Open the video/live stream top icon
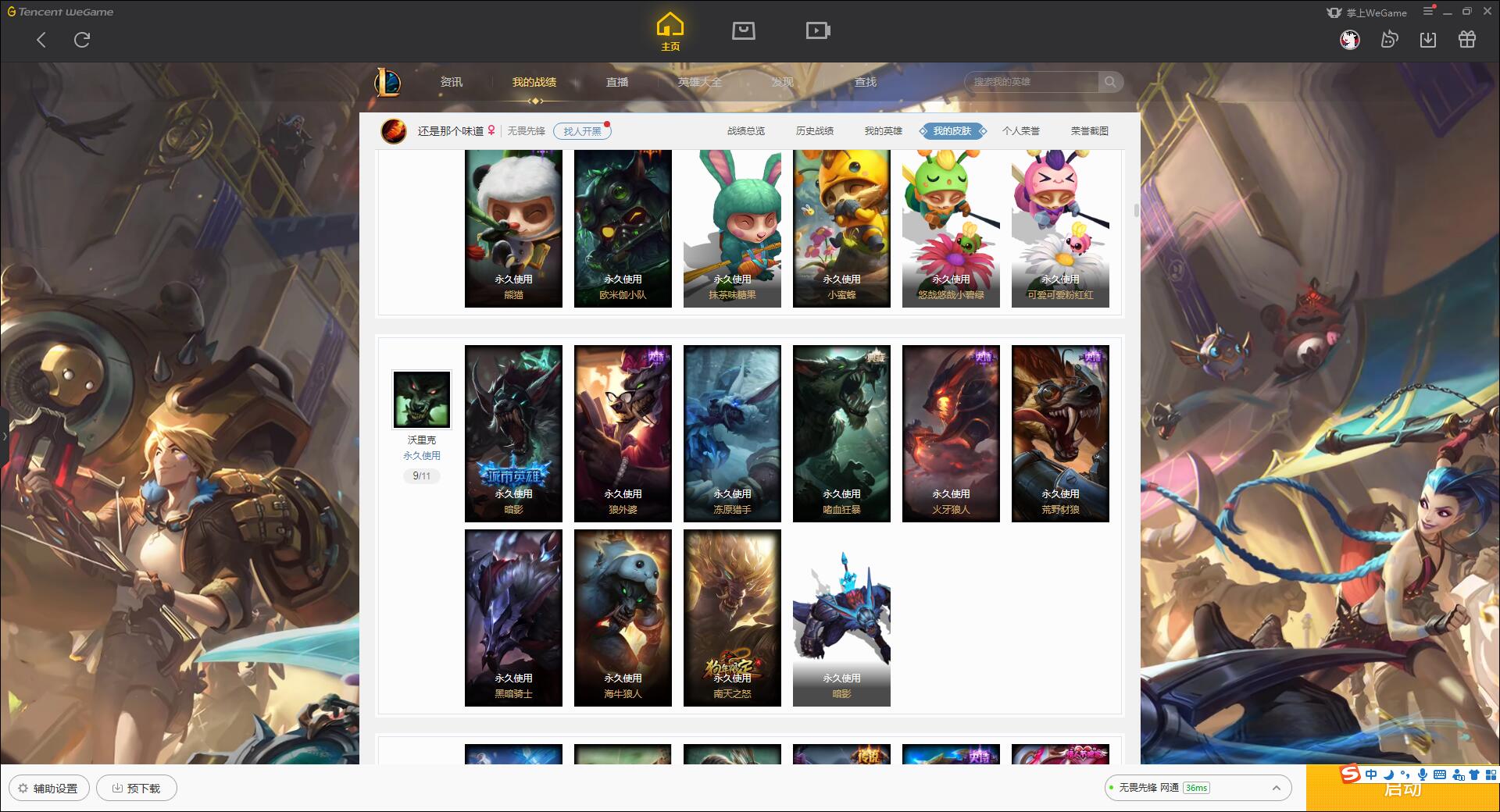 tap(818, 30)
